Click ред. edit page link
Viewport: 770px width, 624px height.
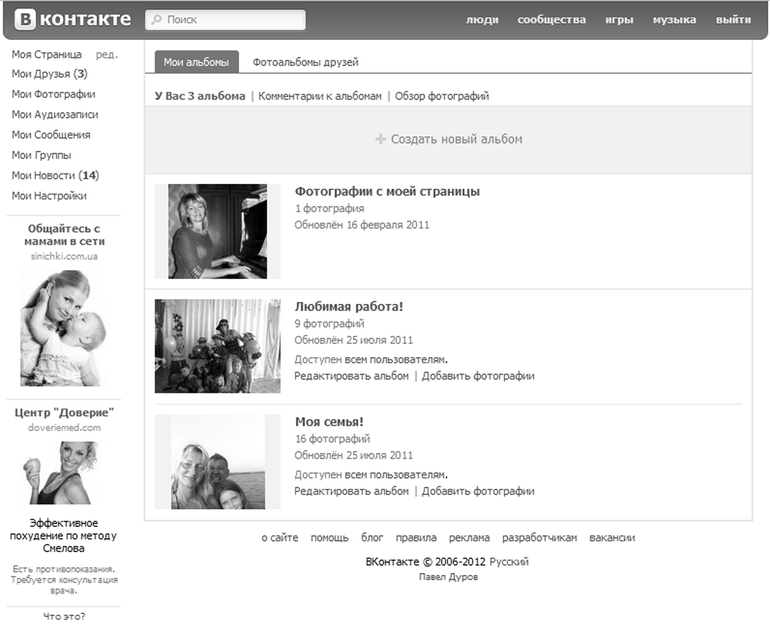[x=107, y=54]
